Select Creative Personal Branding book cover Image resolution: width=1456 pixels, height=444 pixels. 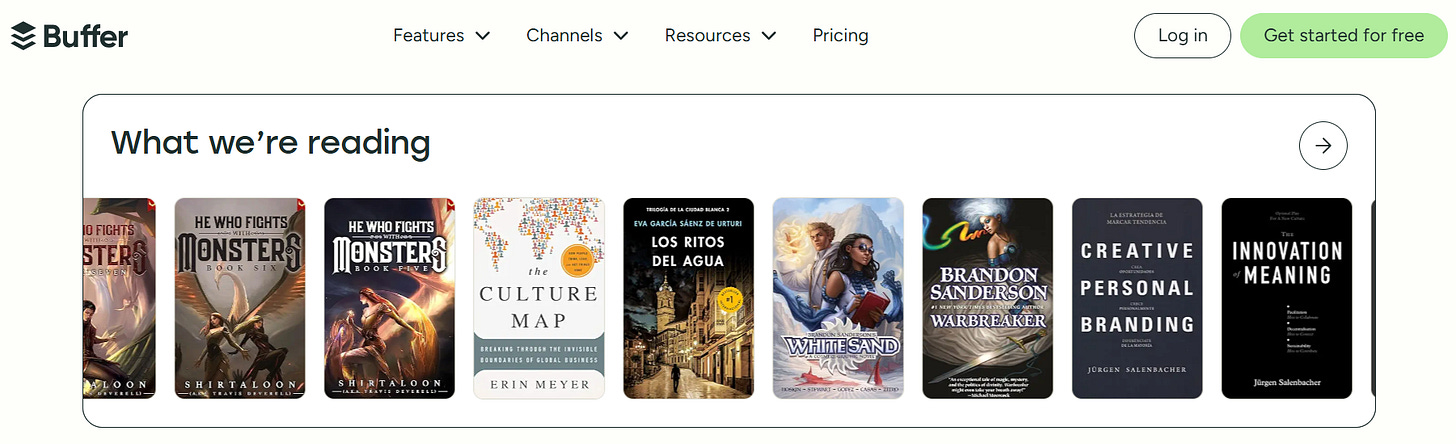pos(1137,298)
